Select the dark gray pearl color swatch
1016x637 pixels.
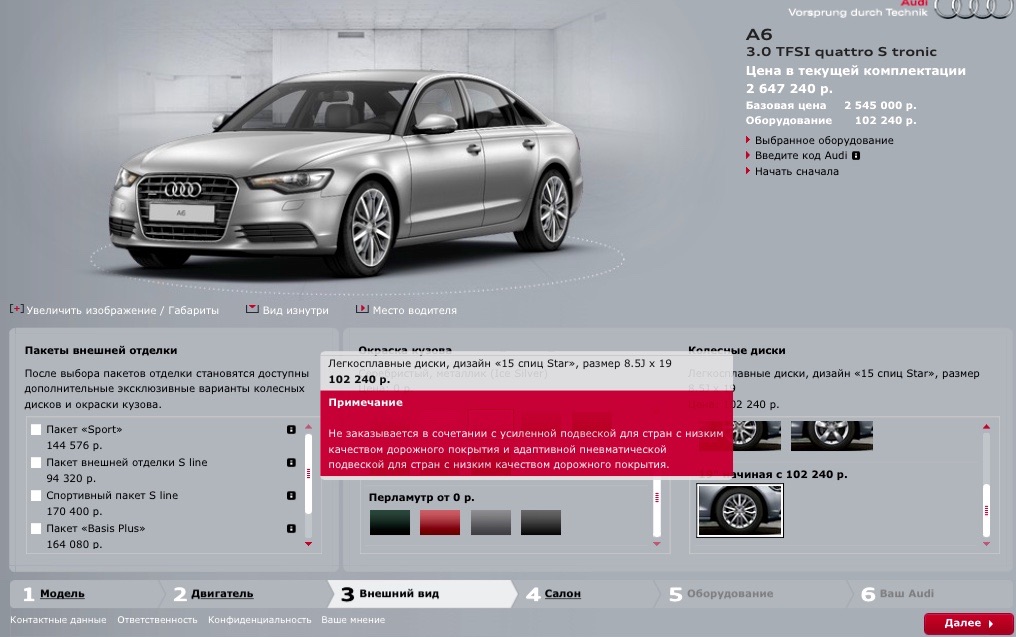(x=540, y=522)
